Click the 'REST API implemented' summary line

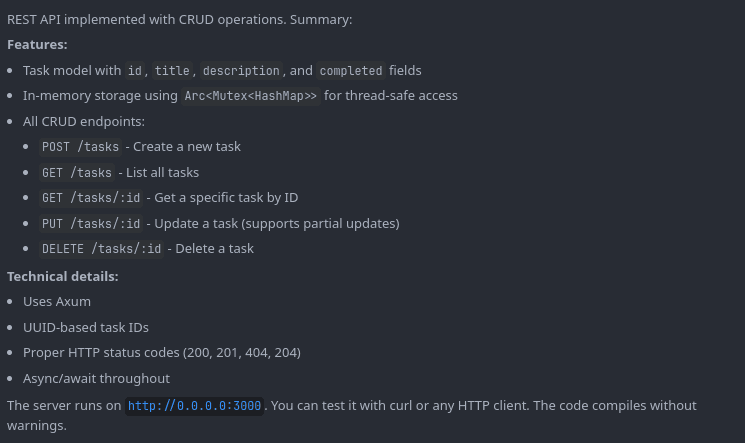tap(180, 19)
